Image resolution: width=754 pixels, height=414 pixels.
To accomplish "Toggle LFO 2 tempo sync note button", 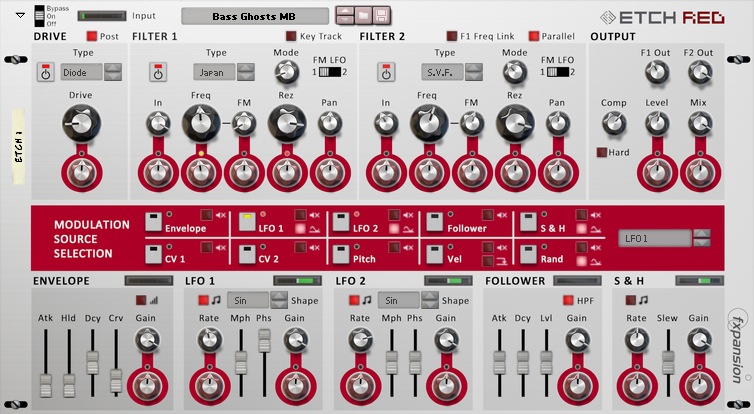I will click(354, 301).
